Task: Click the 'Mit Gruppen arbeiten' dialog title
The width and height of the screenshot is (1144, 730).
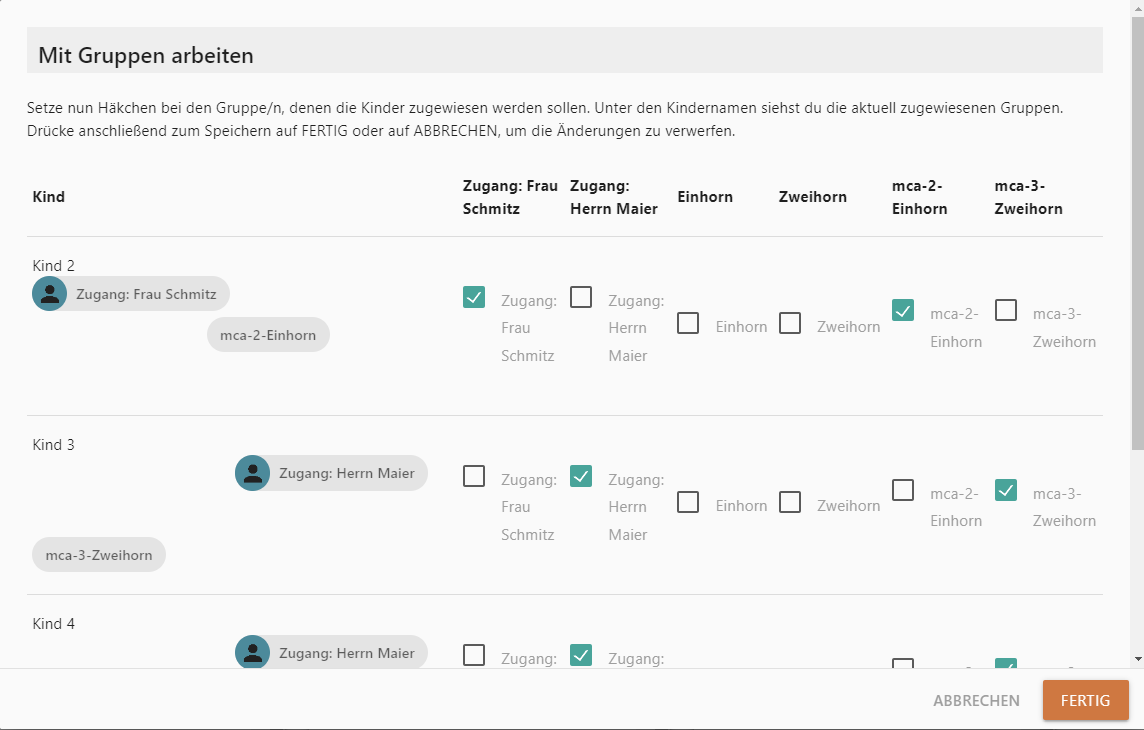Action: point(146,55)
